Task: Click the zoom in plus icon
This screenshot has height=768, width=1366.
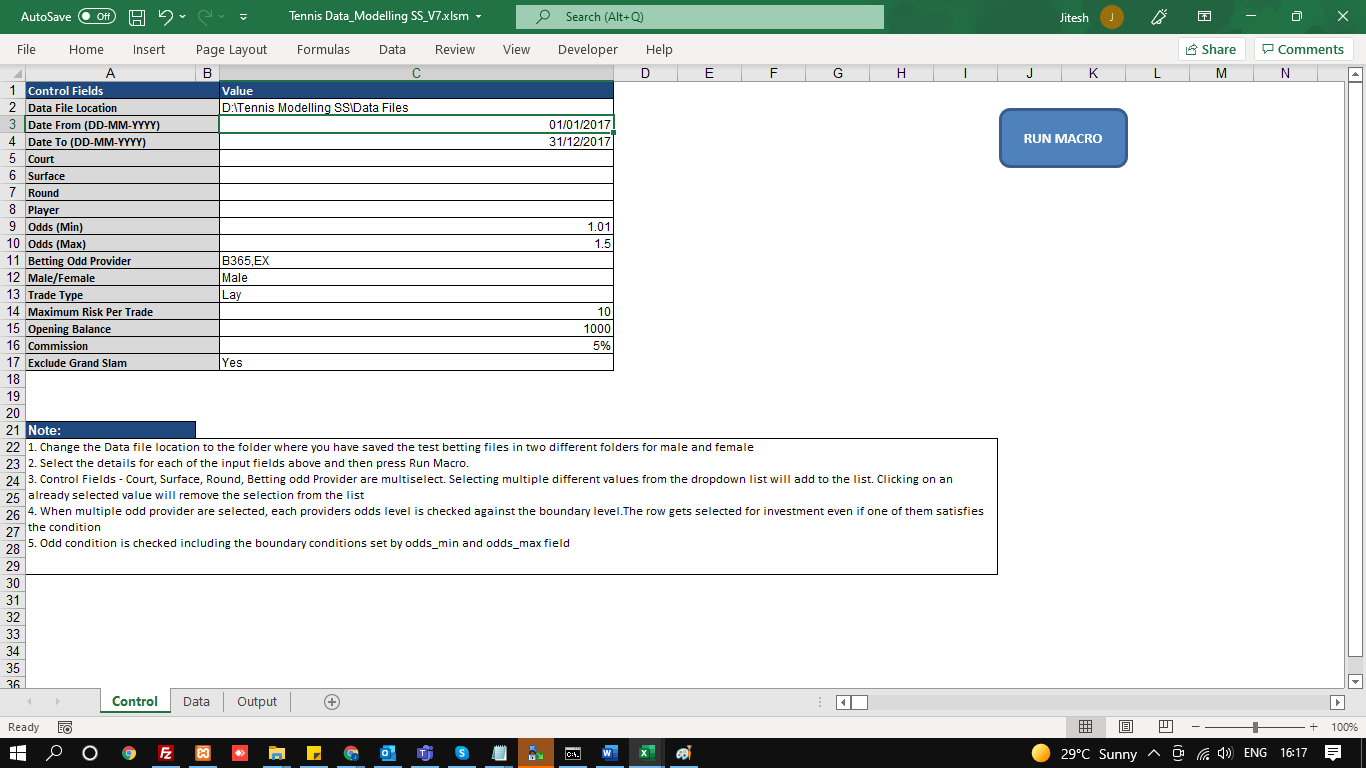Action: (1312, 727)
